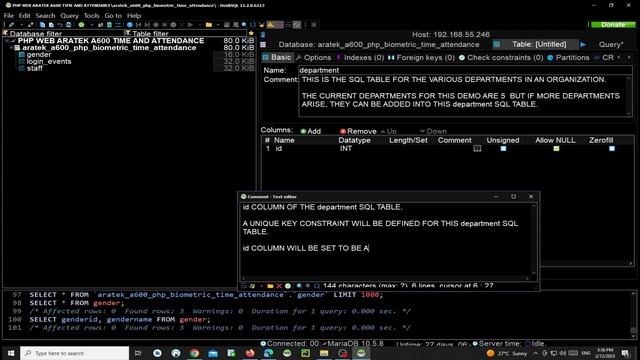640x360 pixels.
Task: Click the red X icon in text editor toolbar
Action: (x=279, y=286)
